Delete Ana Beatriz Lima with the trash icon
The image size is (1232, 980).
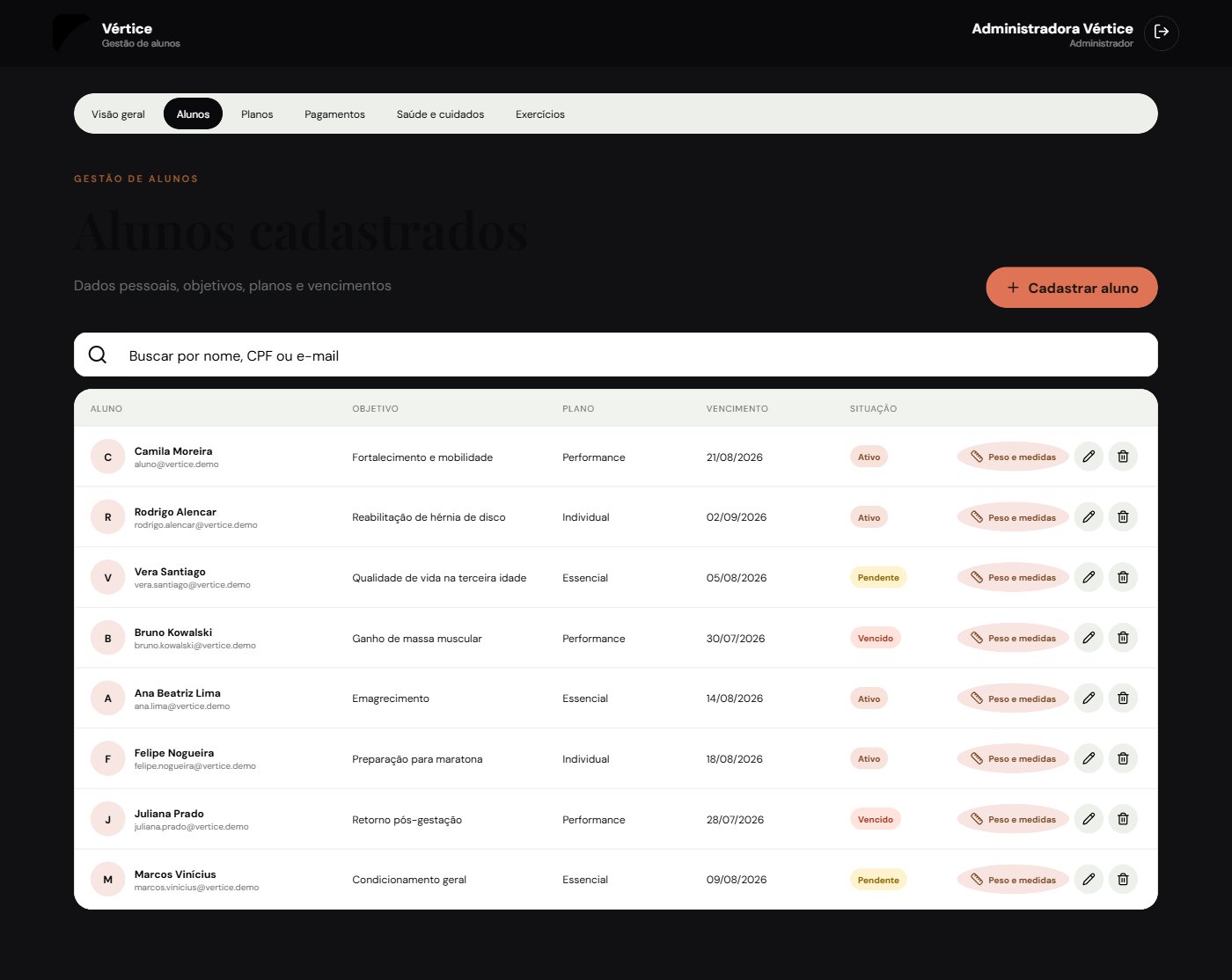[1123, 698]
